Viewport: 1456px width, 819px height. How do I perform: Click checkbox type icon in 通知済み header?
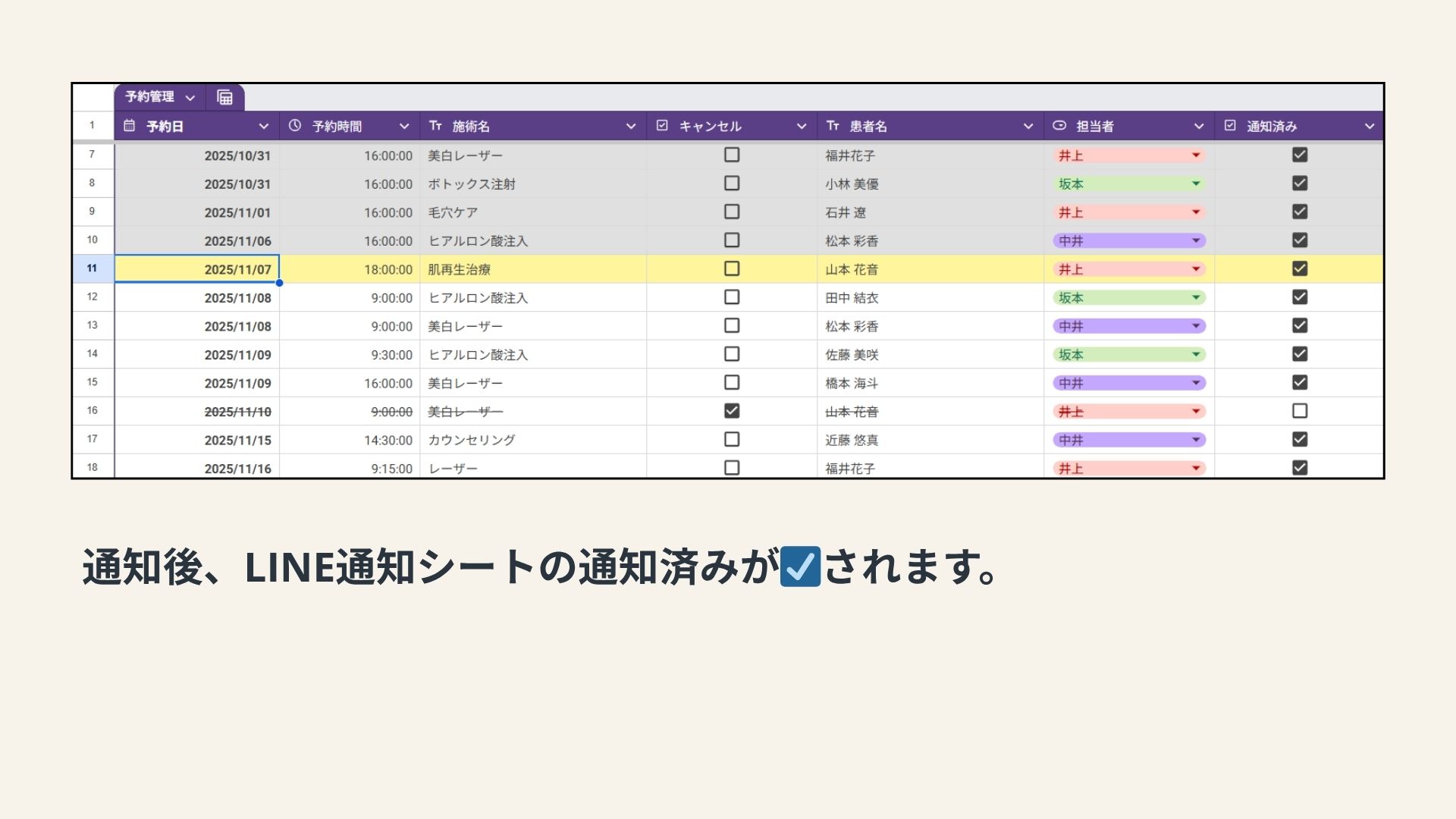click(x=1230, y=126)
